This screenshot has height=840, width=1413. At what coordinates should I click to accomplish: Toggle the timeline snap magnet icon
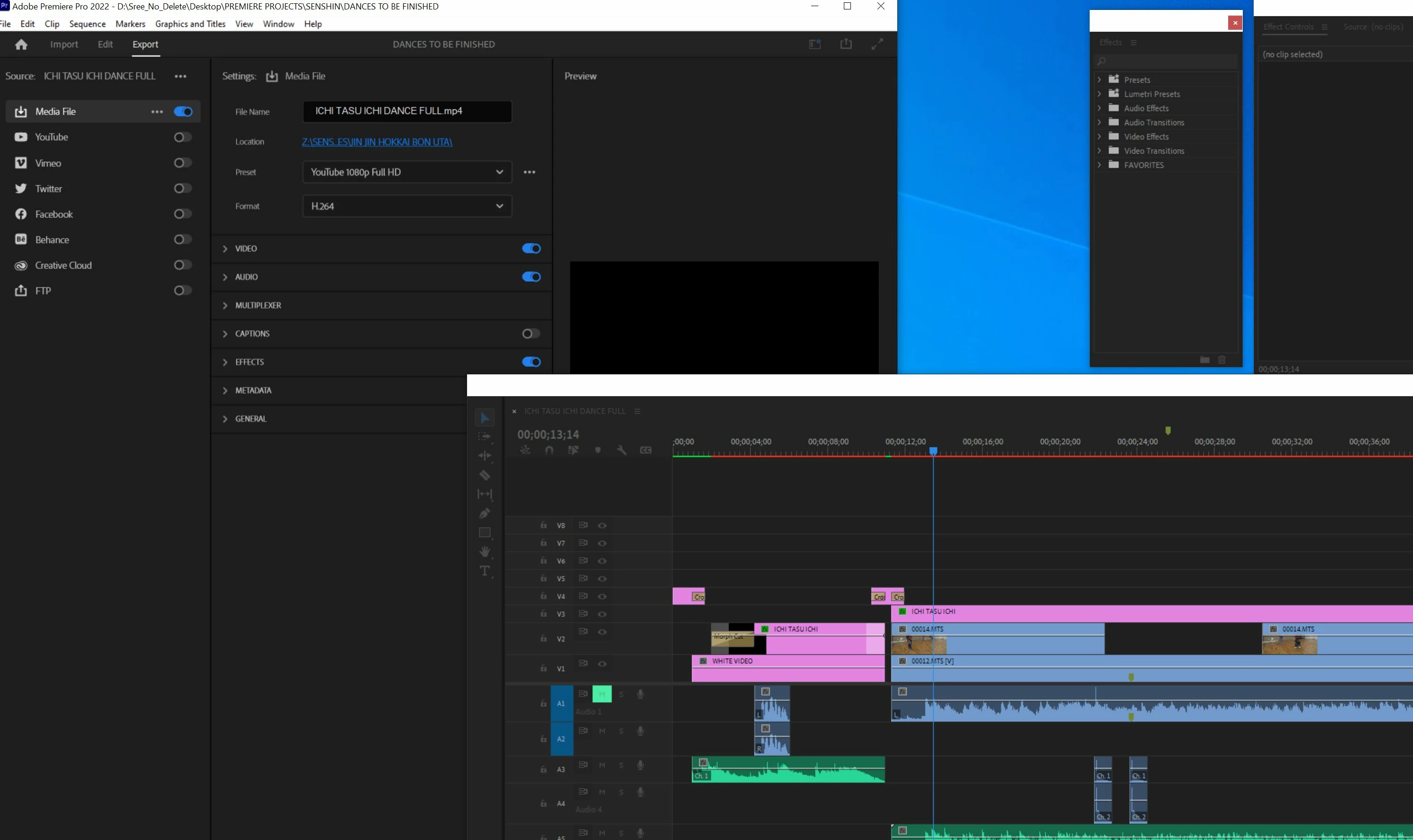(549, 450)
